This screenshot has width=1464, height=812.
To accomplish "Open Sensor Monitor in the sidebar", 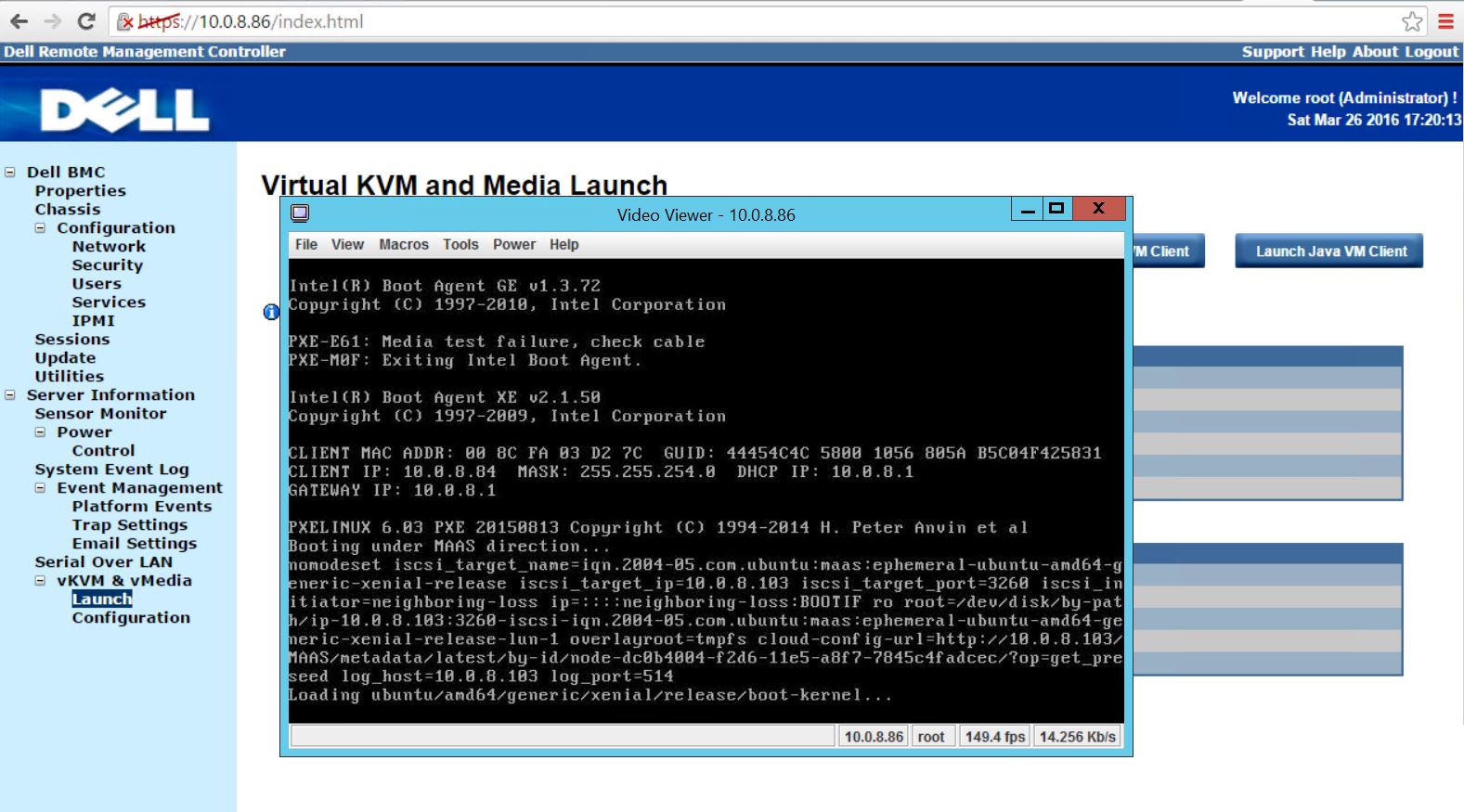I will click(x=101, y=413).
